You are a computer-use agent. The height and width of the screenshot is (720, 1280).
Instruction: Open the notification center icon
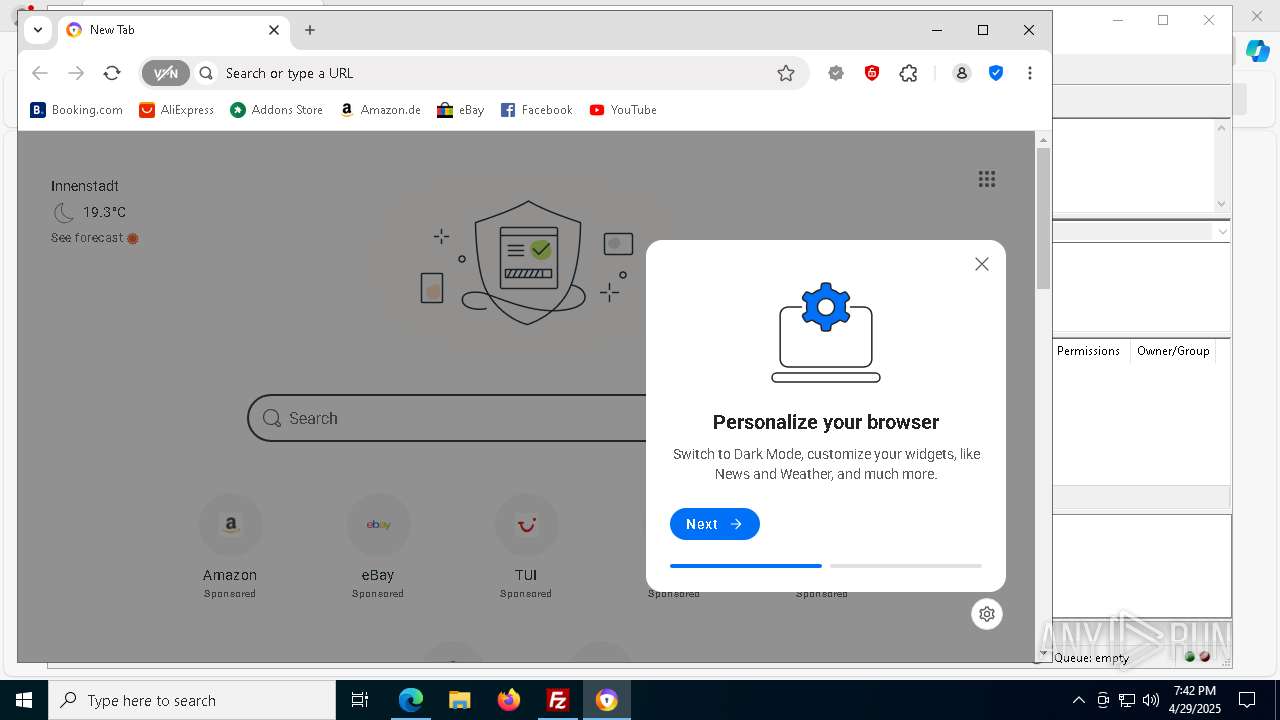[1247, 700]
